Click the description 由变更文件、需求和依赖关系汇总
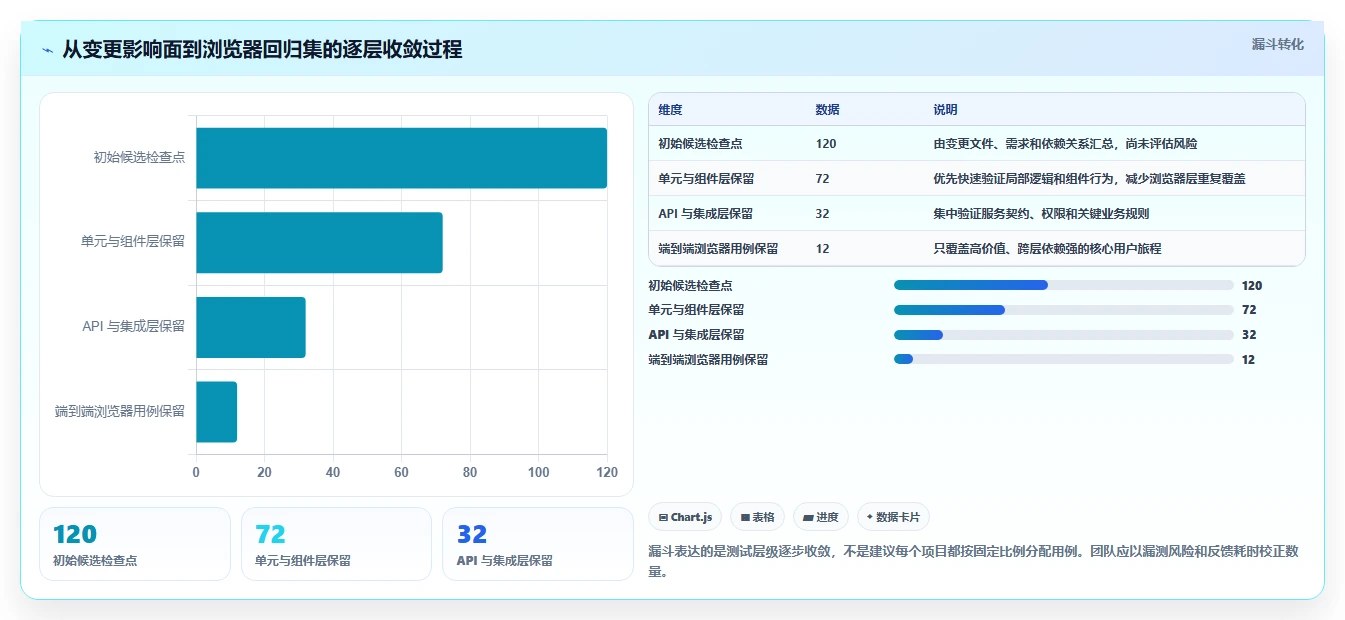This screenshot has height=620, width=1345. [1065, 144]
